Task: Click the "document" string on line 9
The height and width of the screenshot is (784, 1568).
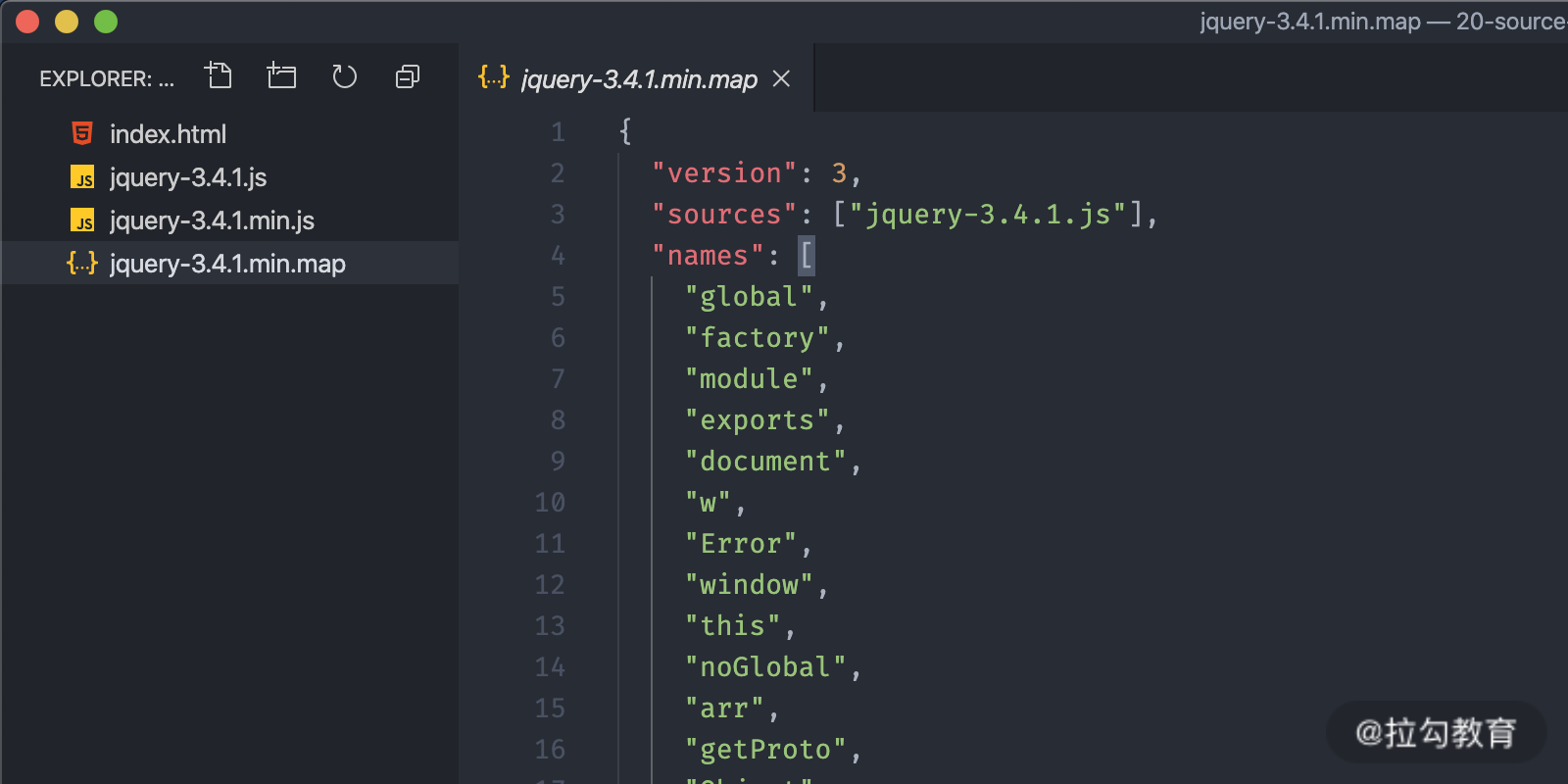Action: [765, 462]
